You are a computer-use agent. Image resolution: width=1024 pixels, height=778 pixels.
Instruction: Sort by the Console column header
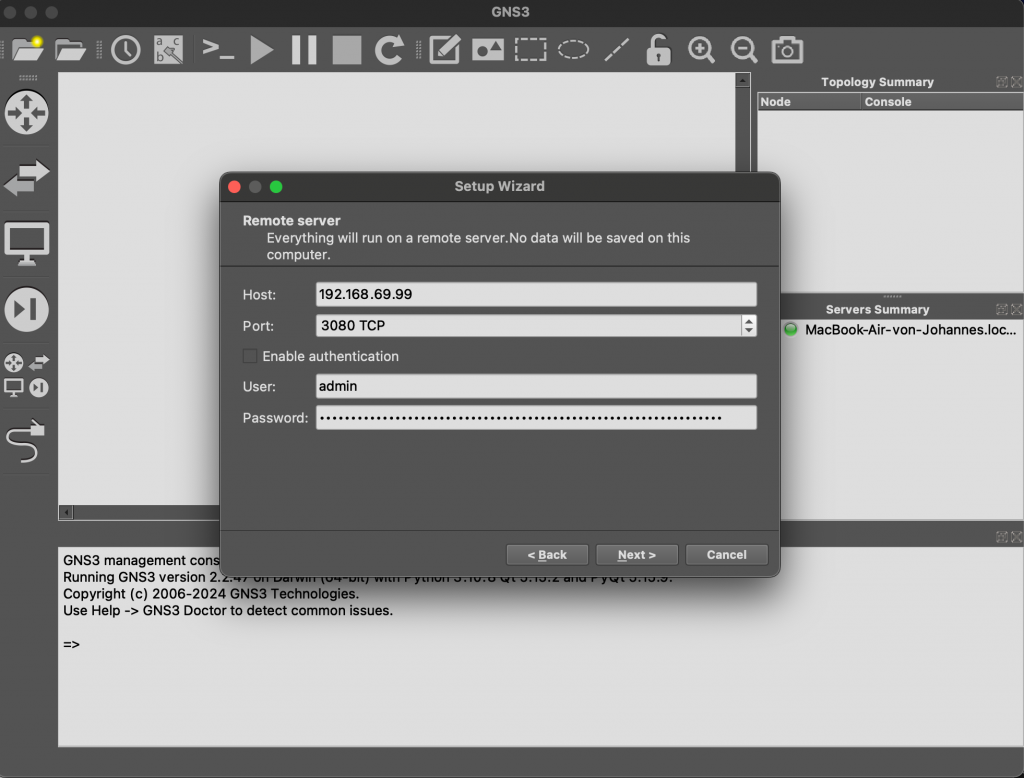click(942, 101)
